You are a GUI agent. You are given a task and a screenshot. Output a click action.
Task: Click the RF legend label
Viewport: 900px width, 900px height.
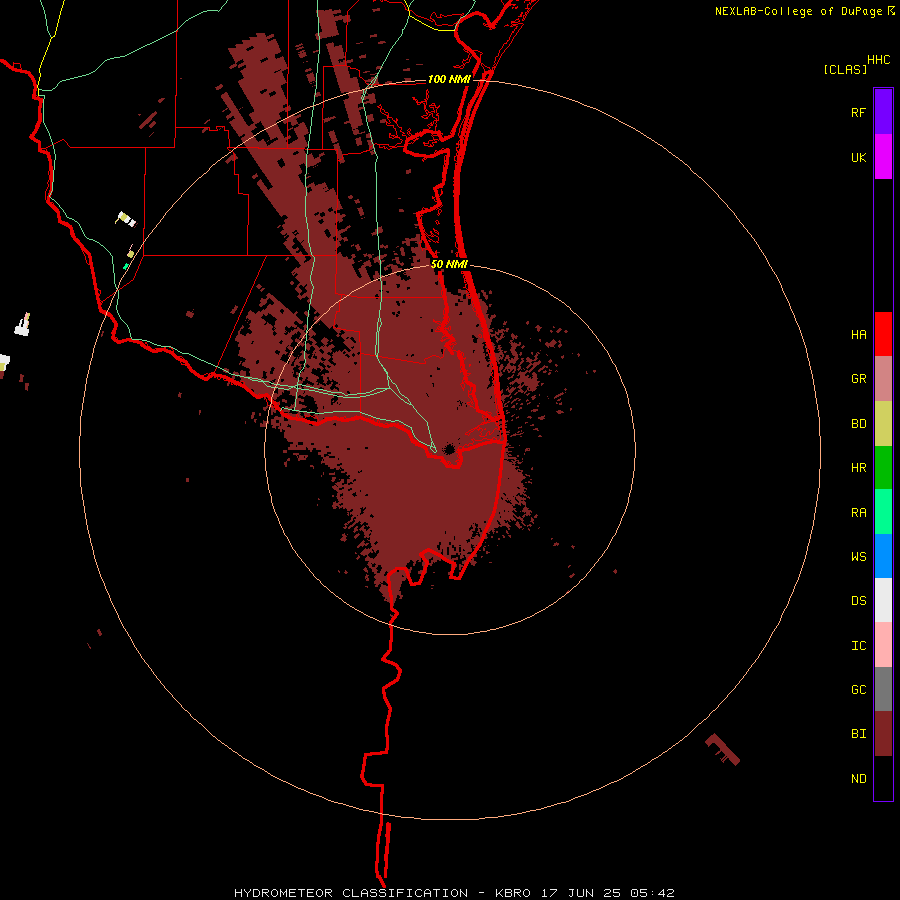pos(858,112)
